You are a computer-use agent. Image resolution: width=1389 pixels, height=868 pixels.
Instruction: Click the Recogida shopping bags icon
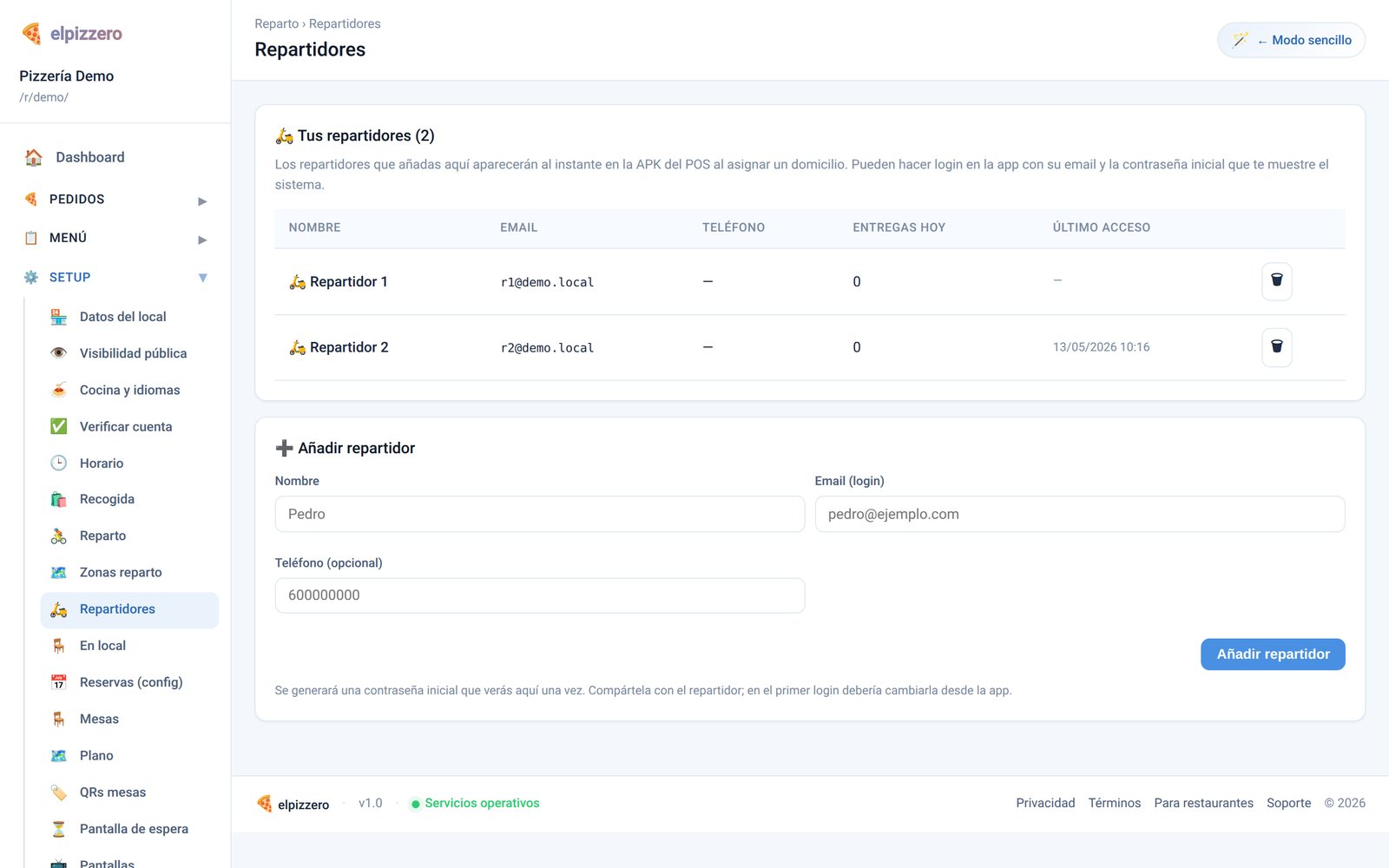tap(58, 499)
